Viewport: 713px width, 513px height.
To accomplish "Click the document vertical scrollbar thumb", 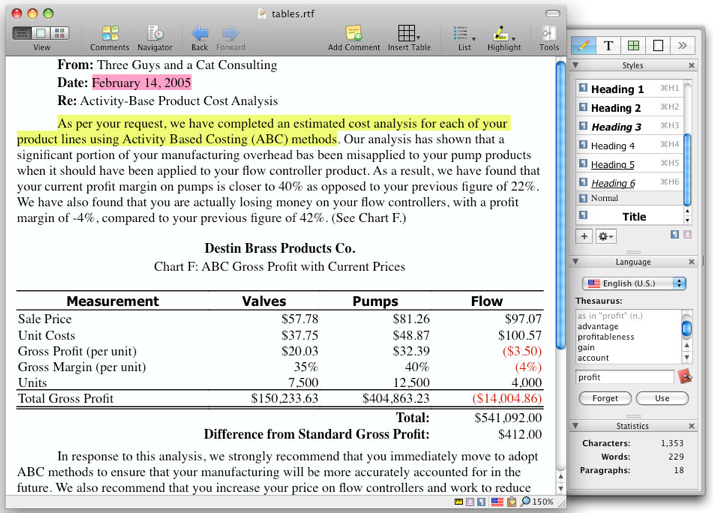I will (x=561, y=206).
